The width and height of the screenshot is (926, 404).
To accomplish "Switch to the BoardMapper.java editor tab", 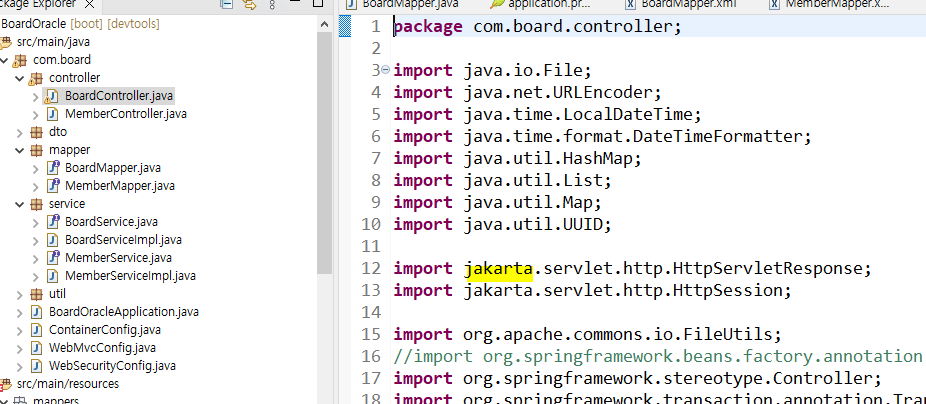I will coord(402,4).
